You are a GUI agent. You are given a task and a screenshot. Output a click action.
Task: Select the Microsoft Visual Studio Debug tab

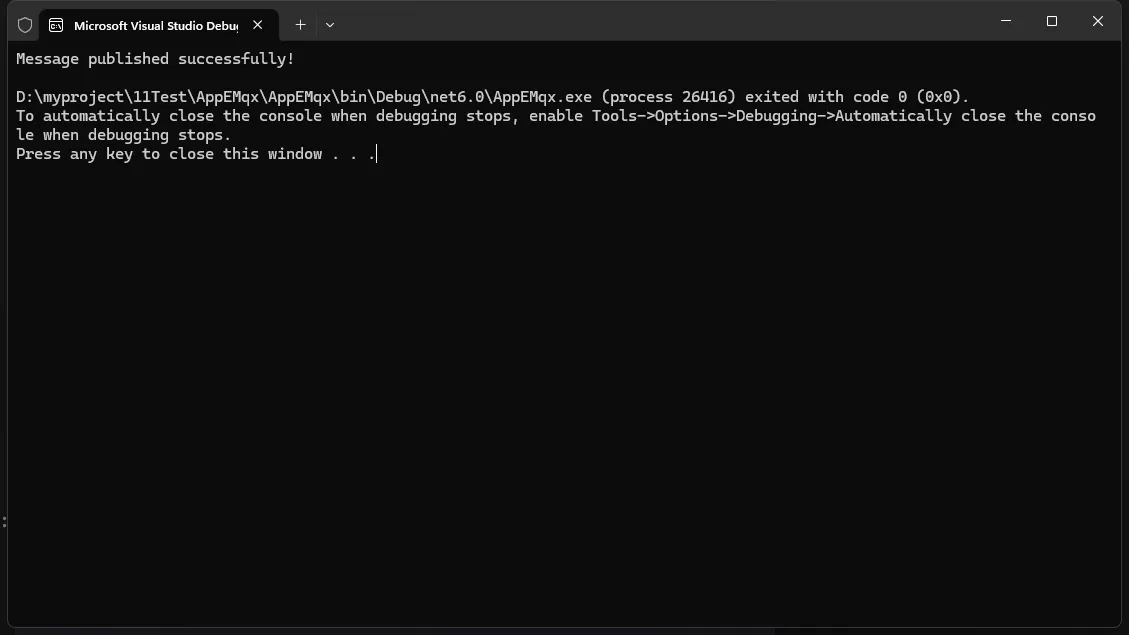click(x=155, y=25)
